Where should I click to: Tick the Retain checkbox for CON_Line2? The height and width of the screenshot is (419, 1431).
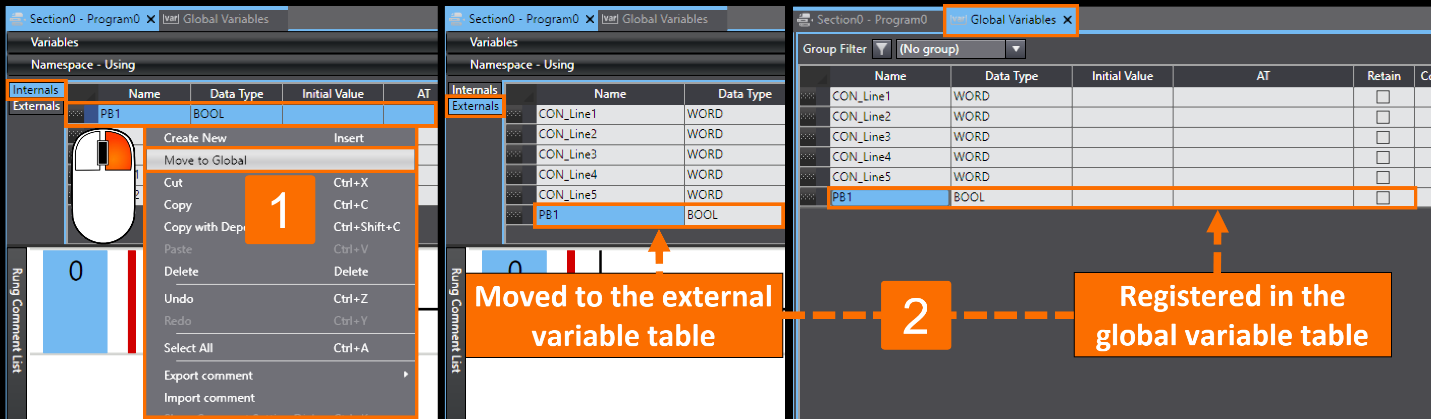click(1383, 117)
